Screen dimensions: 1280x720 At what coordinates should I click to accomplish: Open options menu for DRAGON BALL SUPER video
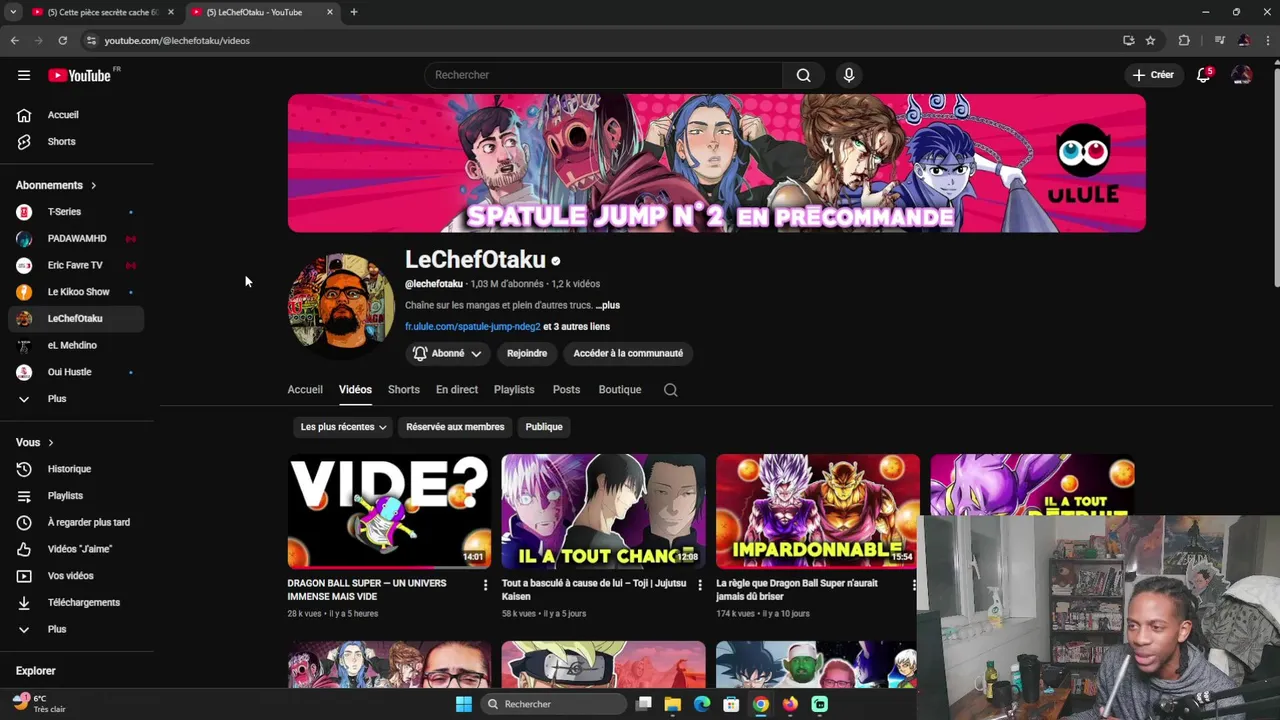click(486, 585)
